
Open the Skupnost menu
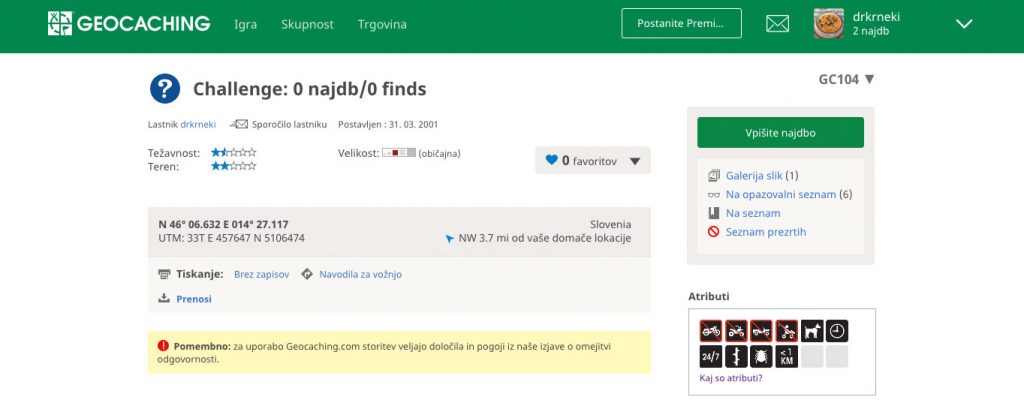(x=307, y=24)
